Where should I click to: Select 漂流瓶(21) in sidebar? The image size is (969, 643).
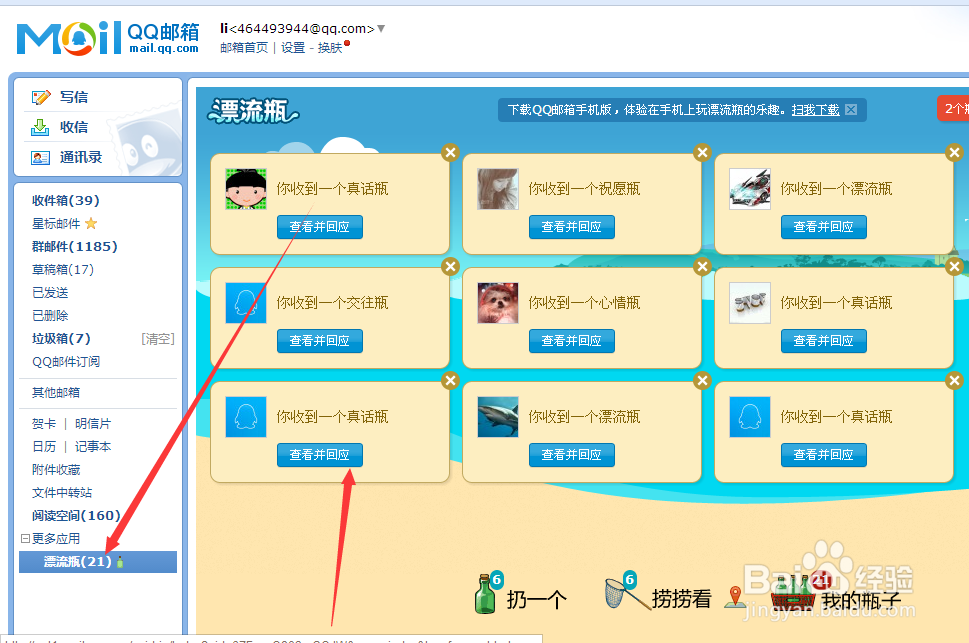pos(98,561)
